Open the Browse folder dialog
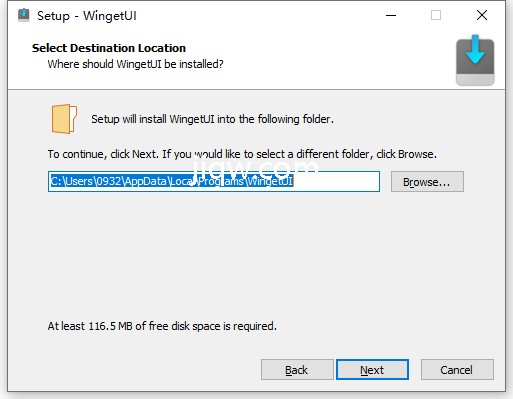Image resolution: width=513 pixels, height=399 pixels. (x=427, y=182)
